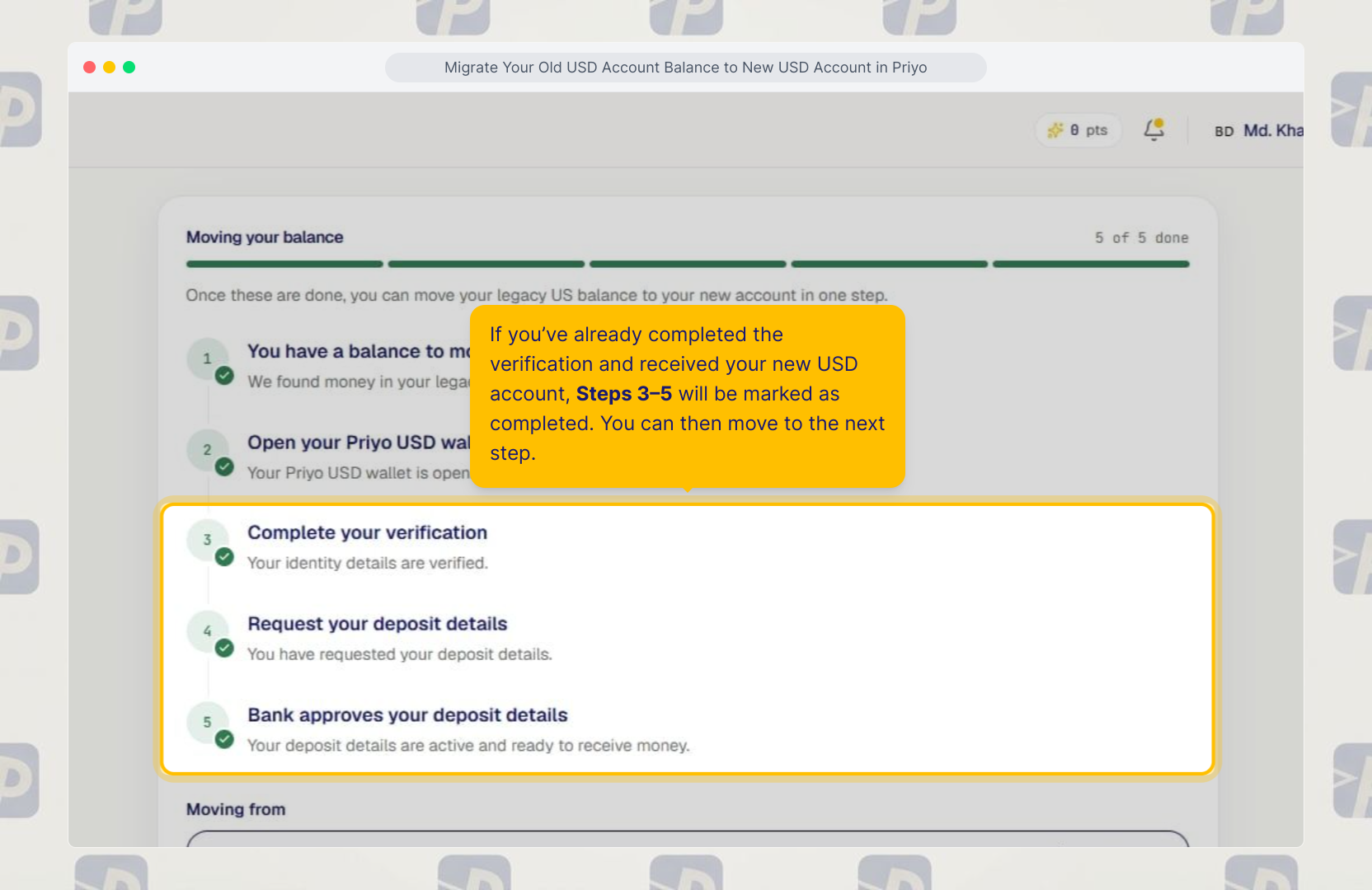Viewport: 1372px width, 890px height.
Task: Click the '5 of 5 done' counter
Action: coord(1141,237)
